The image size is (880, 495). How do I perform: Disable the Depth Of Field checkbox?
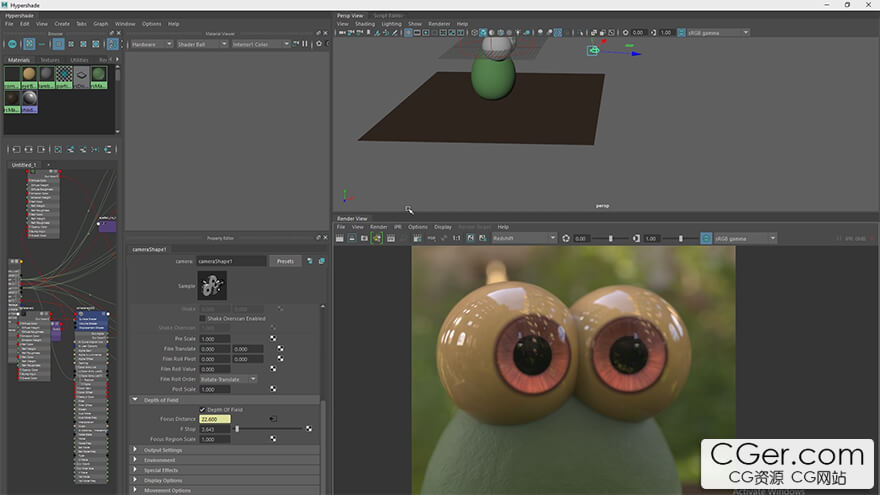coord(203,409)
